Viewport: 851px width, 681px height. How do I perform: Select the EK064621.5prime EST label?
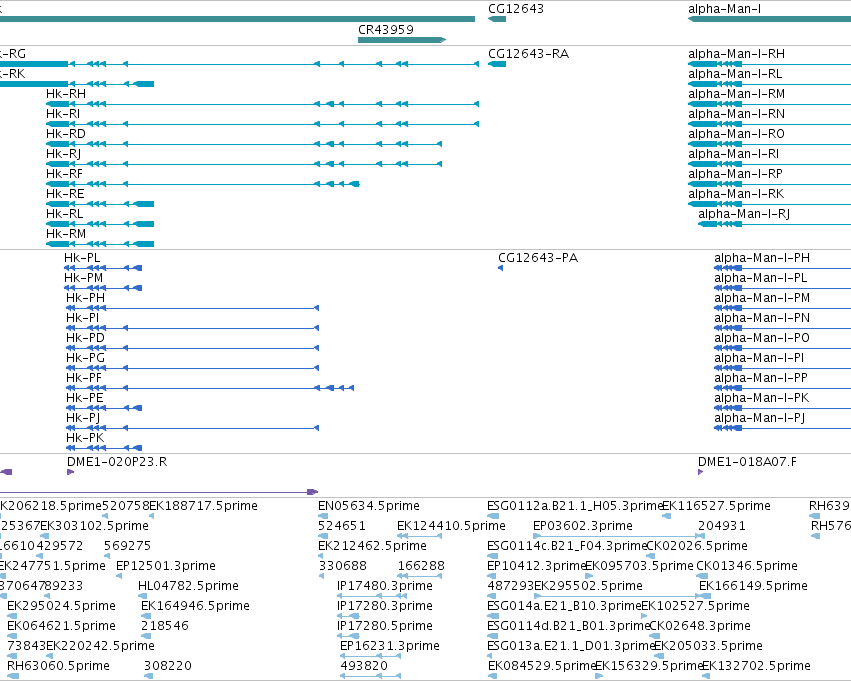pyautogui.click(x=61, y=626)
